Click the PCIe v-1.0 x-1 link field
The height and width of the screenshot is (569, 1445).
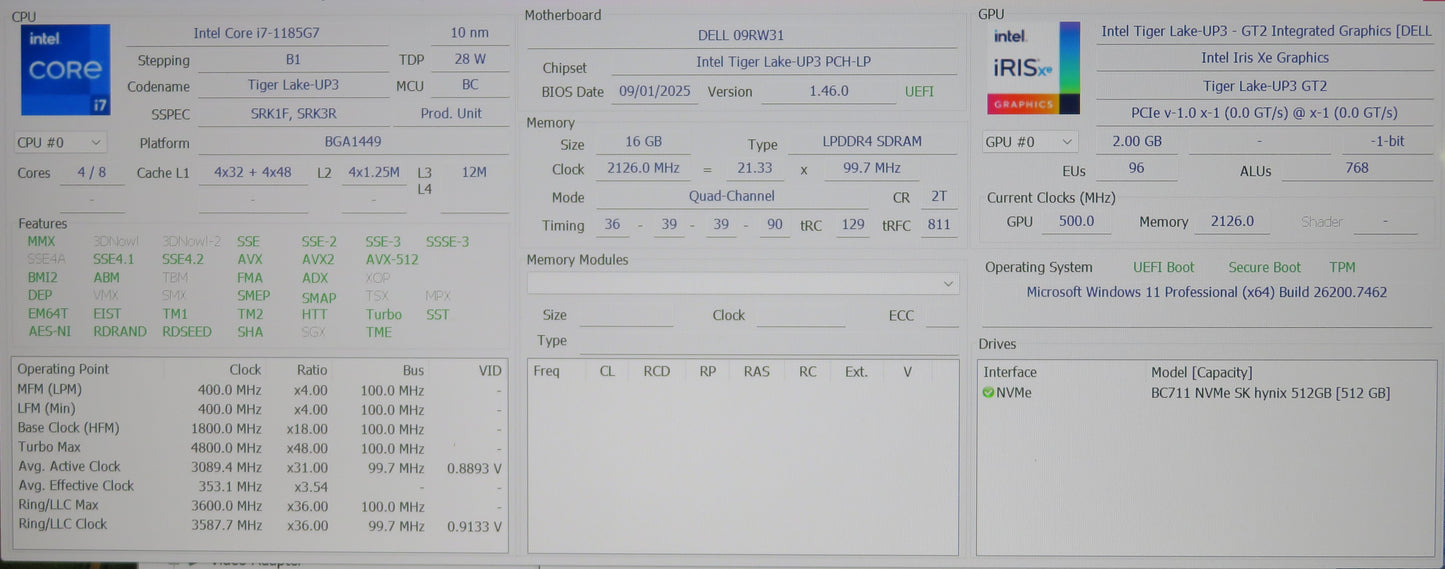1265,113
